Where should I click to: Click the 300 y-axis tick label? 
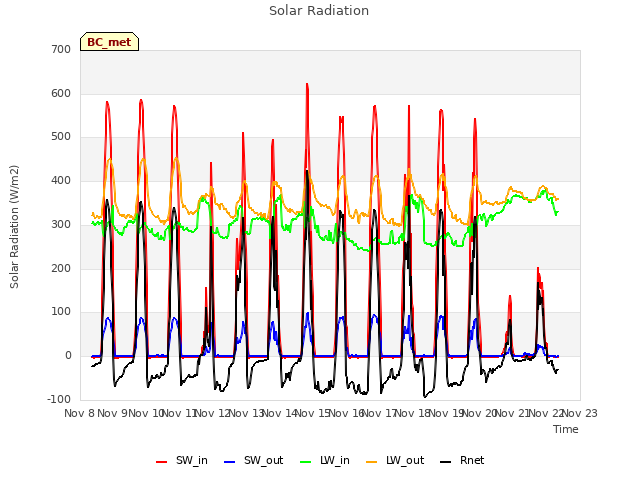click(61, 224)
